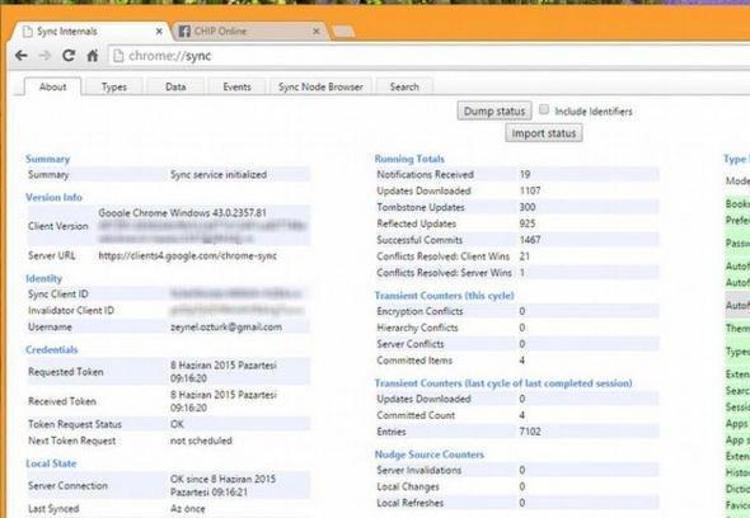Select the Sync Internals browser tab
The image size is (750, 518).
coord(90,31)
